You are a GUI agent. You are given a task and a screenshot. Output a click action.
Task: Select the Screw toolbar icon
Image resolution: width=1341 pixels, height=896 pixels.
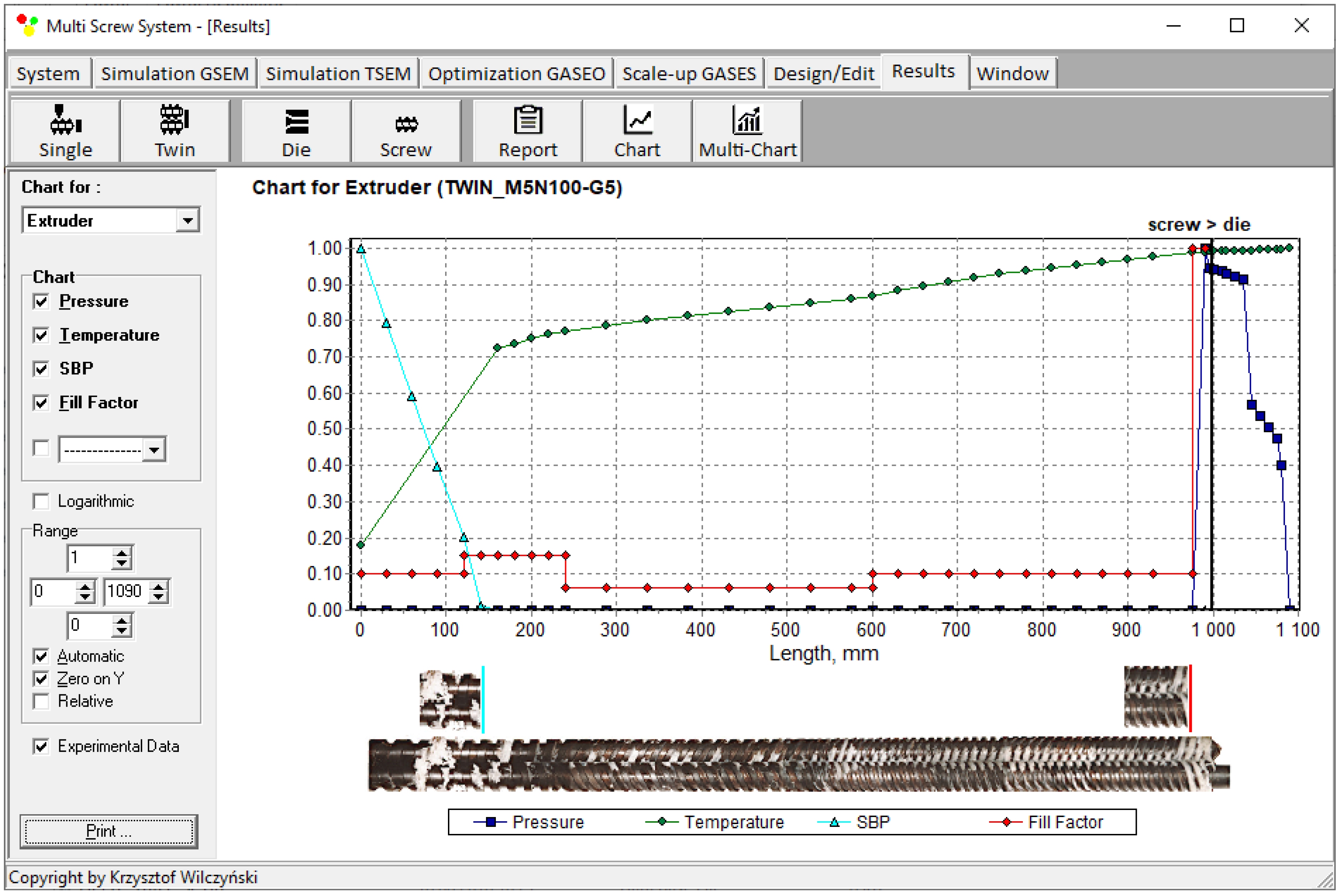pyautogui.click(x=406, y=131)
